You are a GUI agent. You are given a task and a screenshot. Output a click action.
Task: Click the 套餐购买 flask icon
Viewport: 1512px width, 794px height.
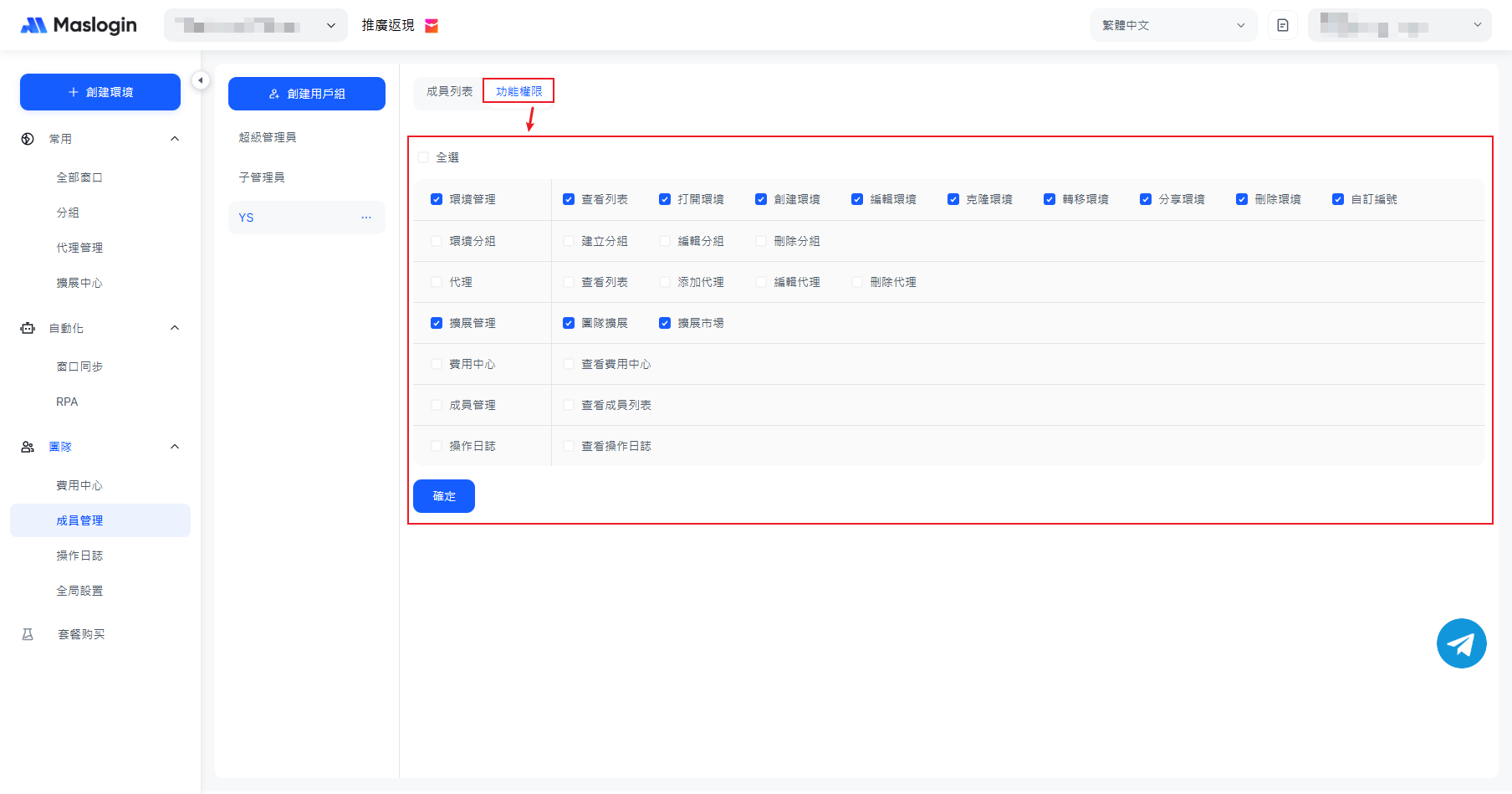pyautogui.click(x=28, y=634)
